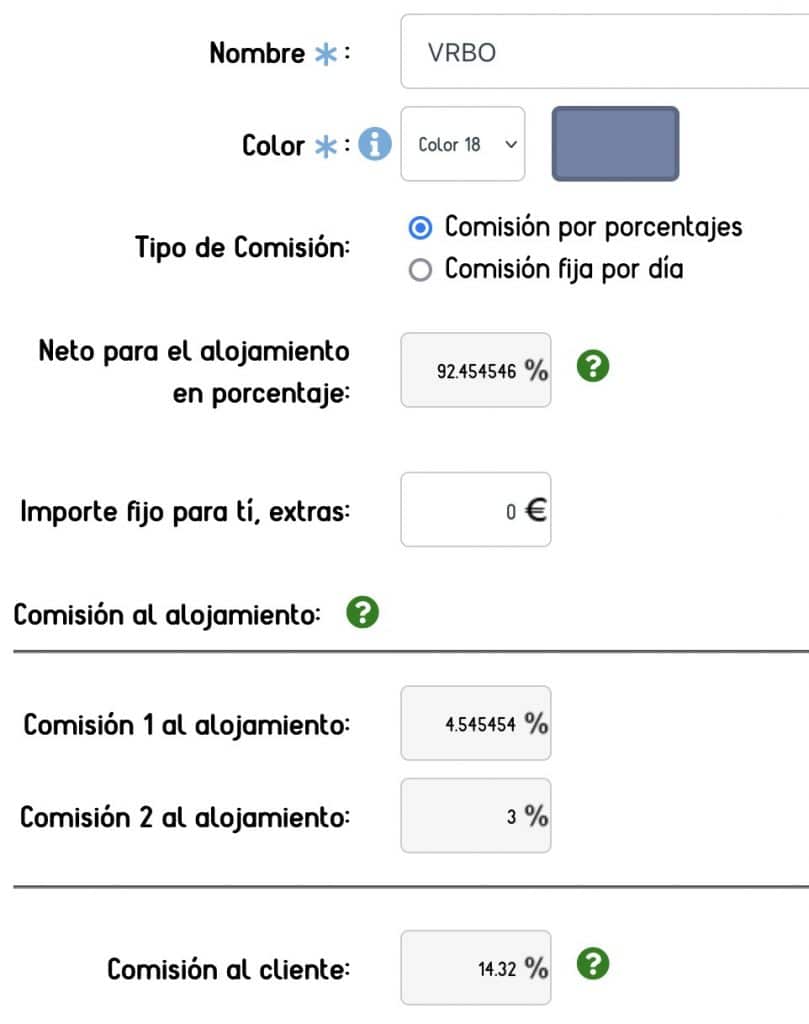
Task: Open the Color 18 dropdown
Action: [x=462, y=143]
